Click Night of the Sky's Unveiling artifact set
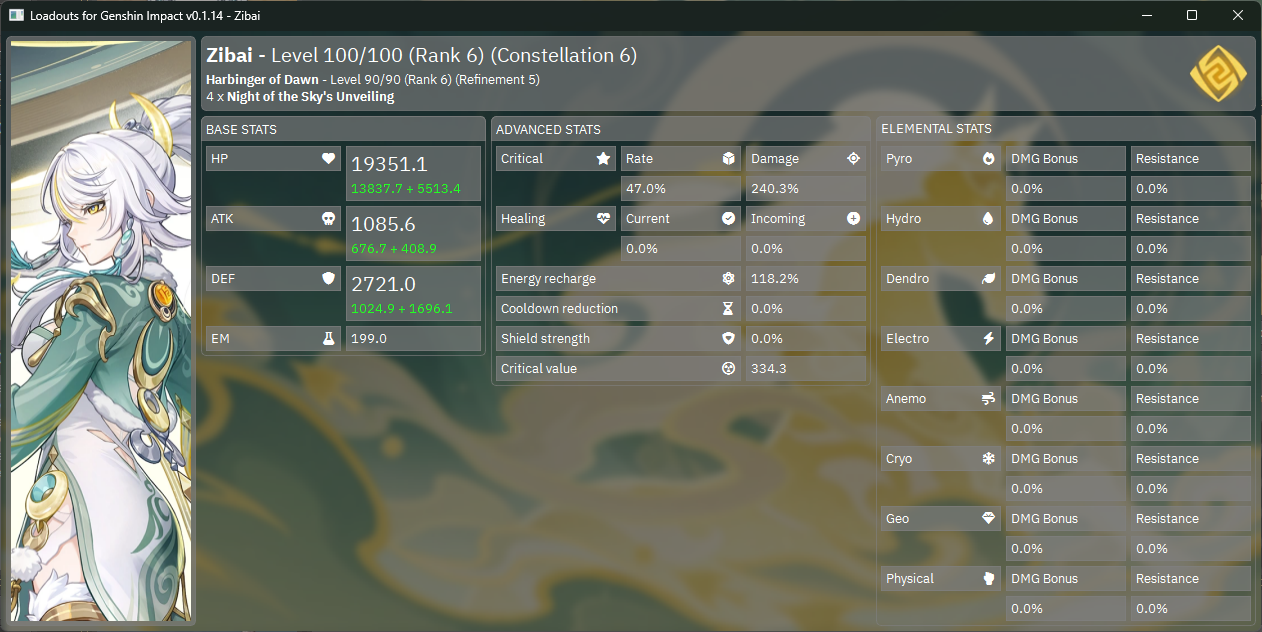 click(x=310, y=97)
